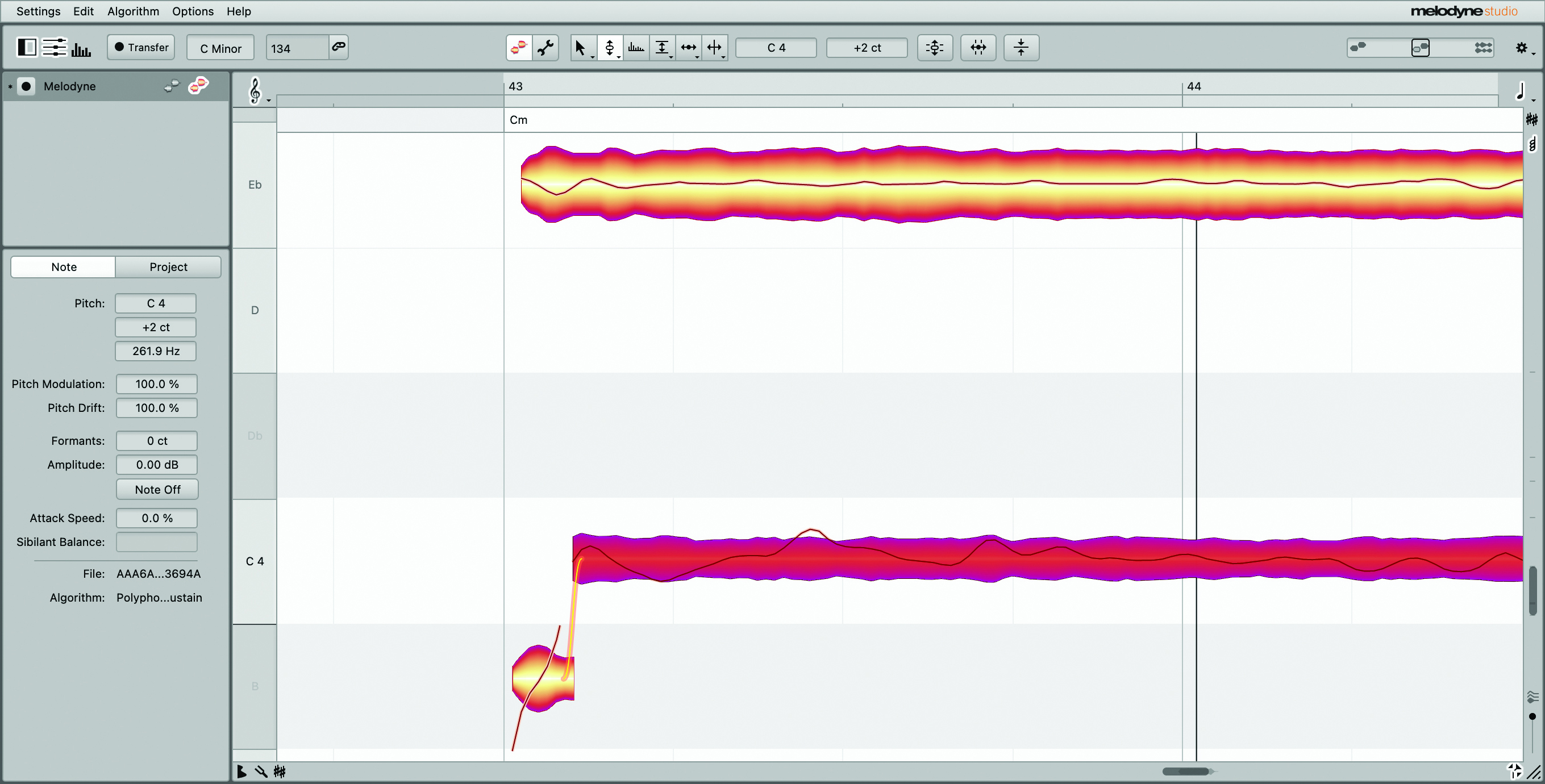Toggle the Melodyne track record button
Screen dimensions: 1545x784
(x=26, y=86)
